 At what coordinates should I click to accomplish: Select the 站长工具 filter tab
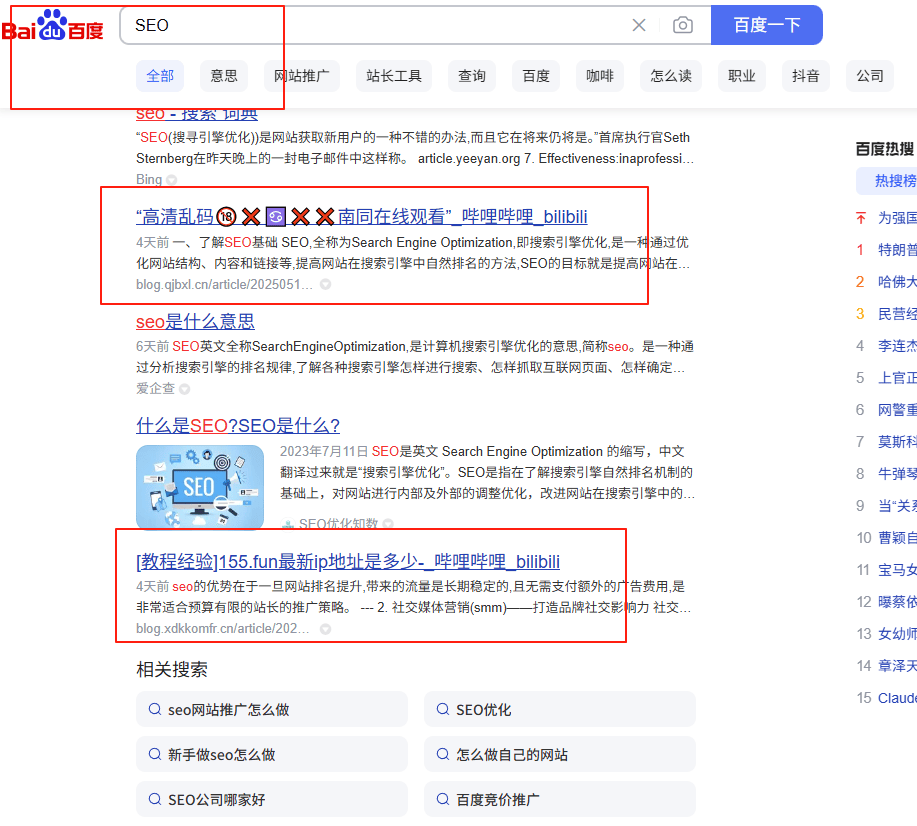(x=394, y=76)
